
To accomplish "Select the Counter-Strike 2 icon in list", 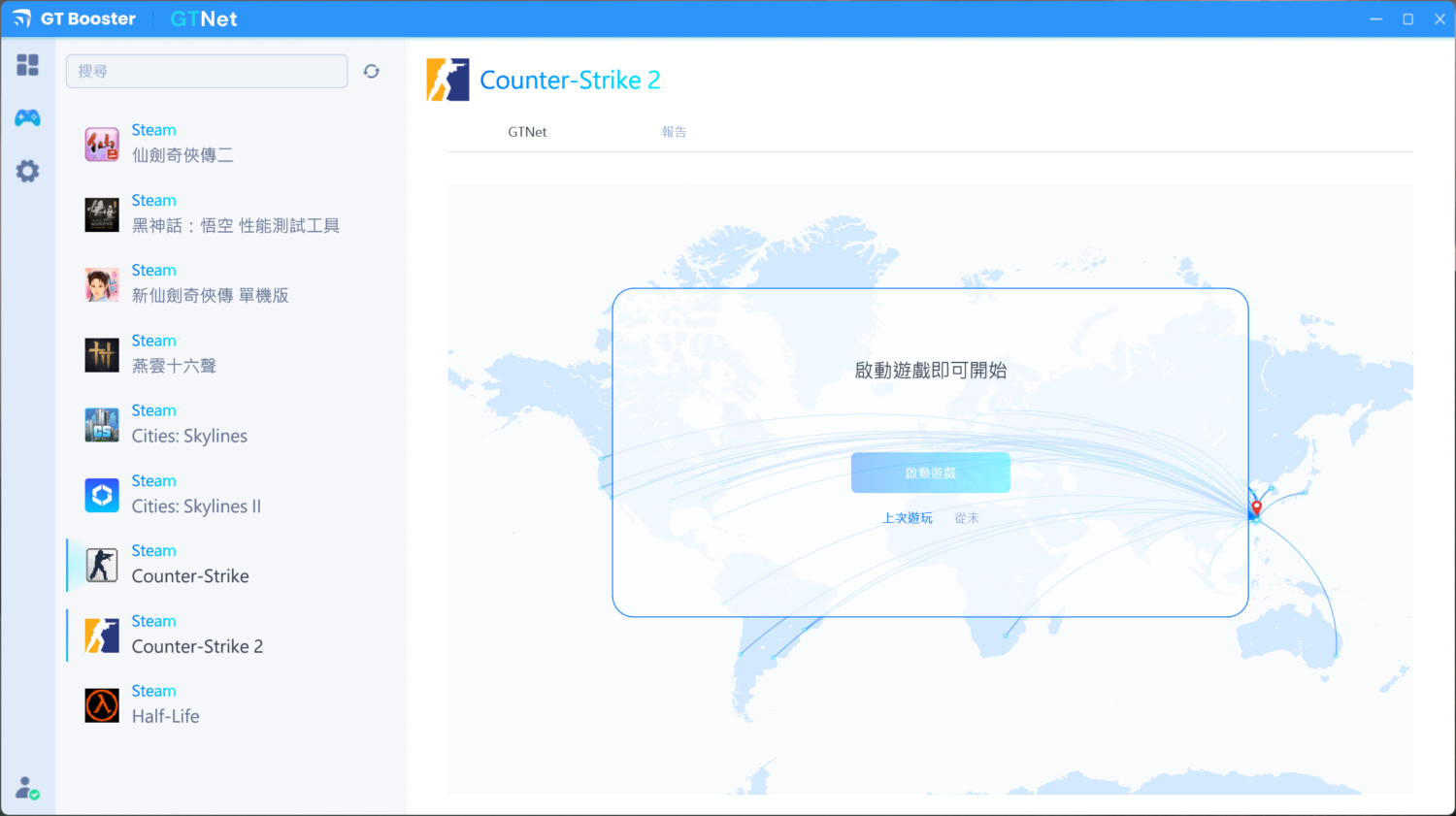I will point(102,636).
